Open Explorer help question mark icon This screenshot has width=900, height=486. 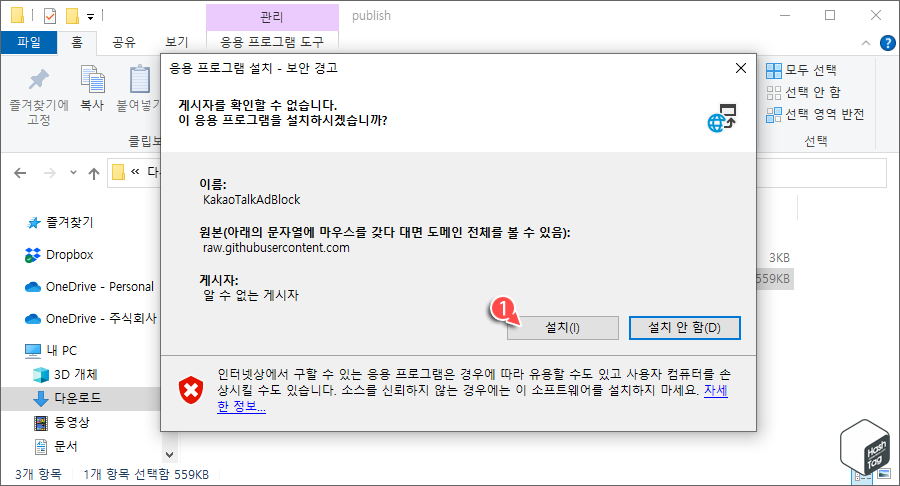tap(887, 43)
